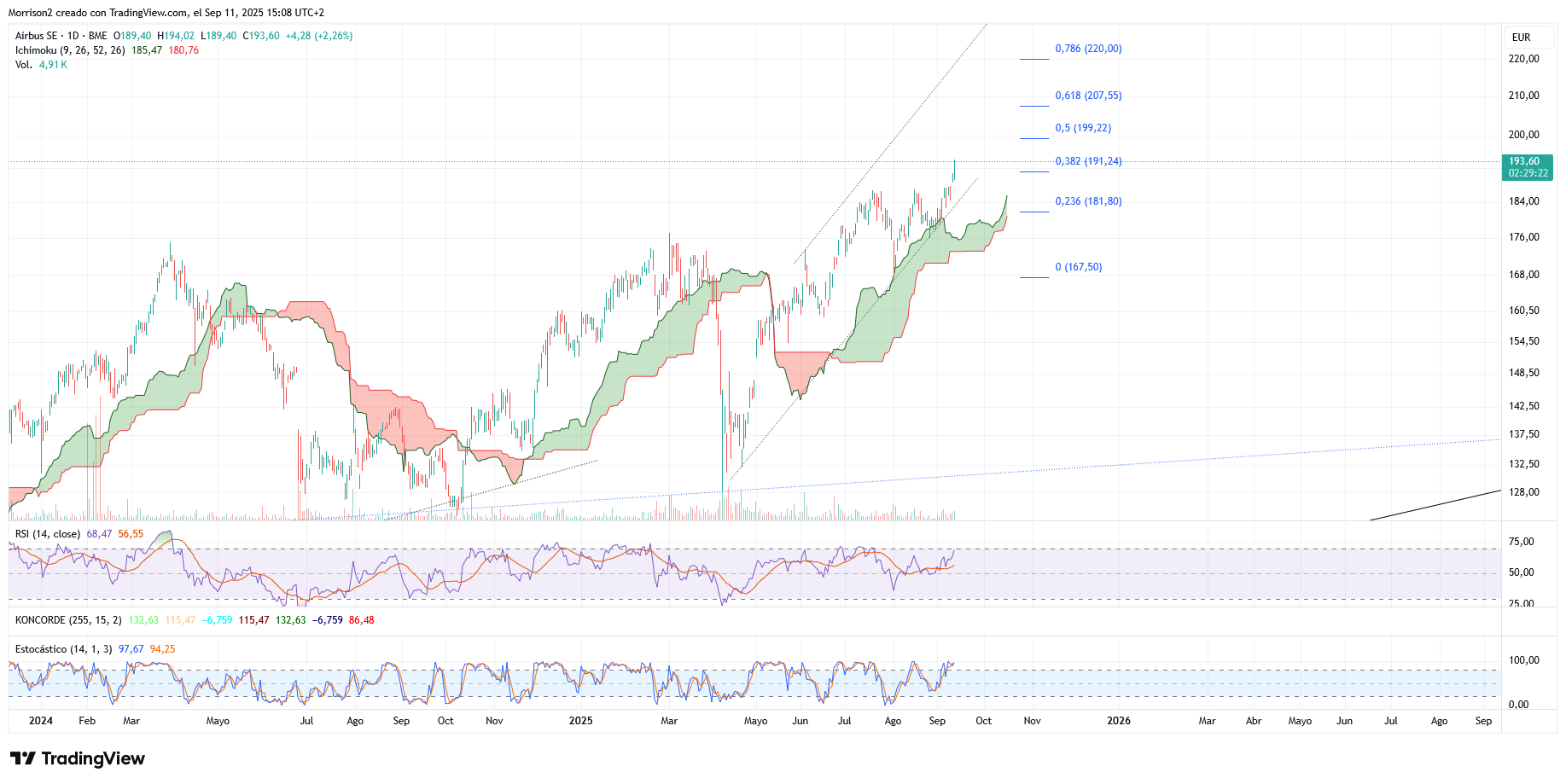Click the stochastic value 94,25
1566x784 pixels.
pyautogui.click(x=163, y=649)
